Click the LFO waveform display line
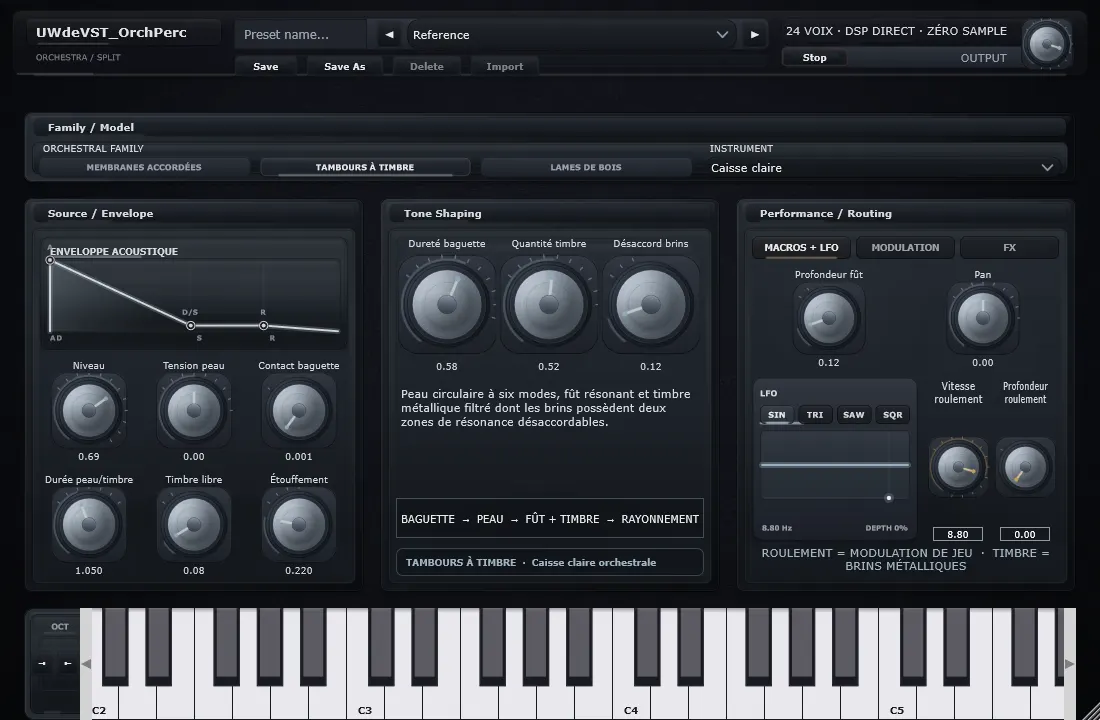The width and height of the screenshot is (1100, 720). click(835, 465)
